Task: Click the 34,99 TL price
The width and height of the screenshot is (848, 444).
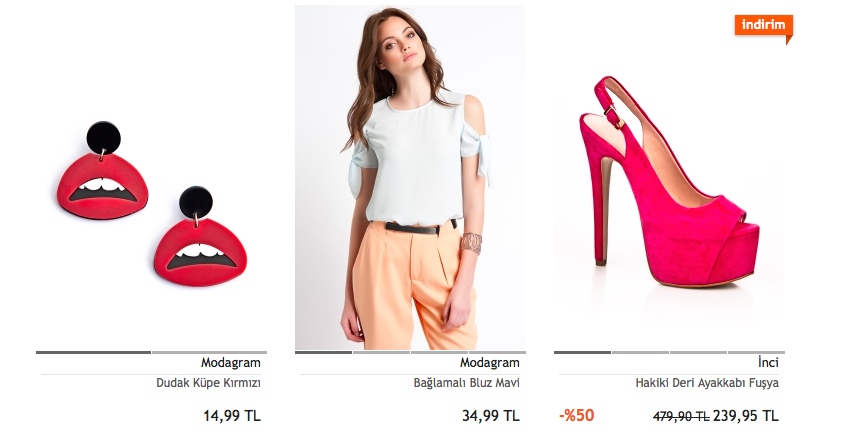Action: [491, 416]
